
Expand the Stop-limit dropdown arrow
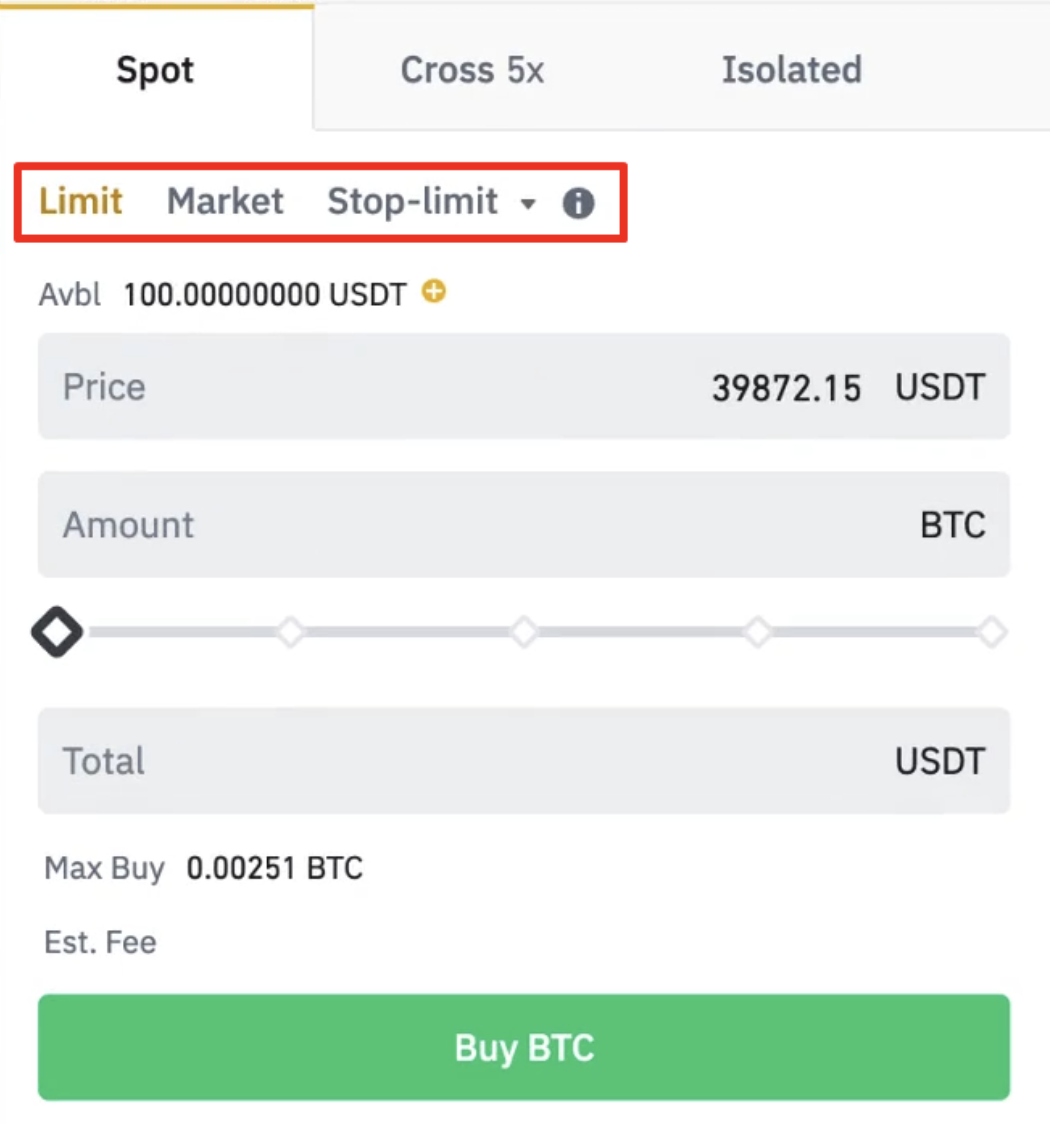(528, 204)
